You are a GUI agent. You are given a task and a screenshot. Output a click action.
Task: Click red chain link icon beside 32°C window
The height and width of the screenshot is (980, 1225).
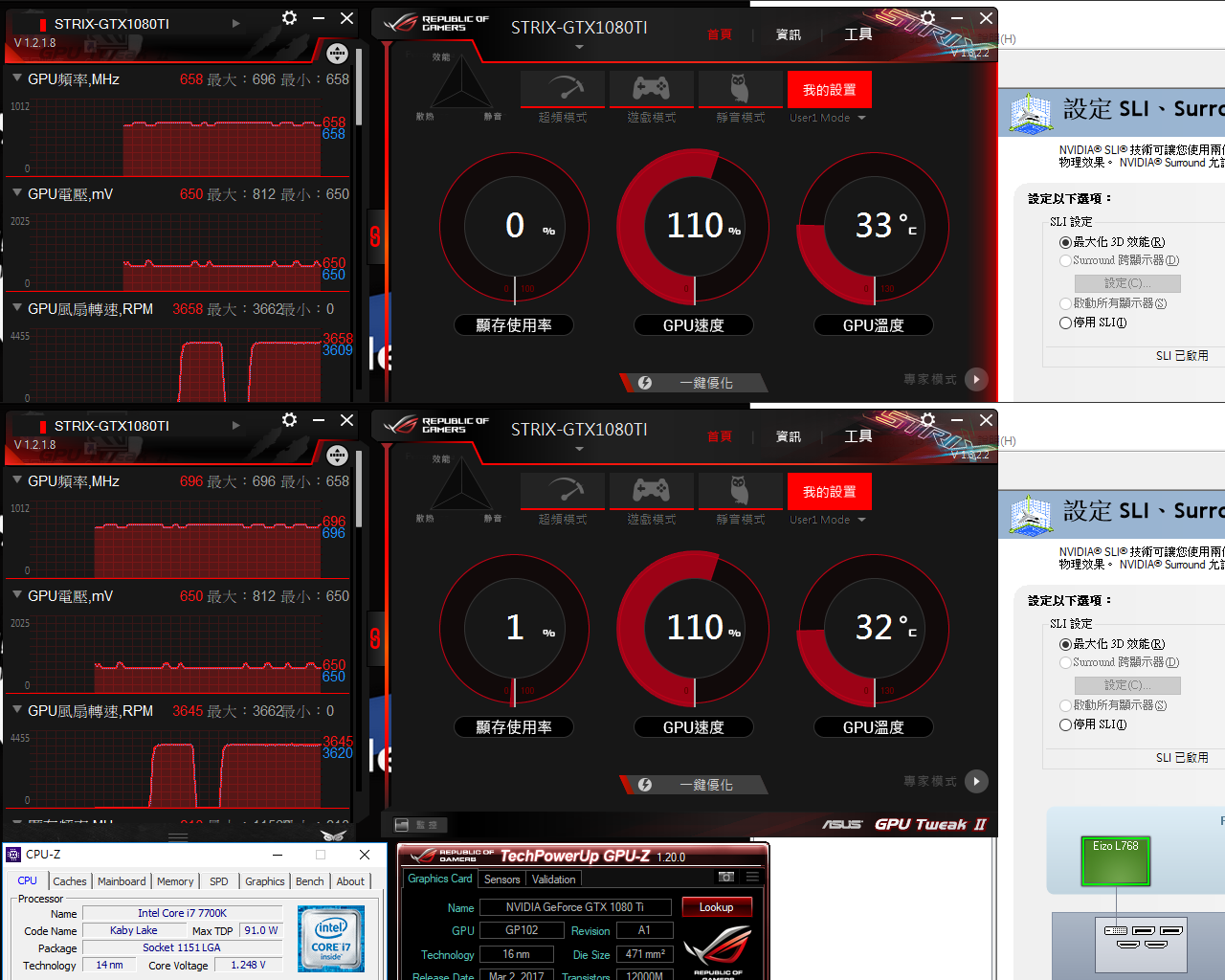375,637
